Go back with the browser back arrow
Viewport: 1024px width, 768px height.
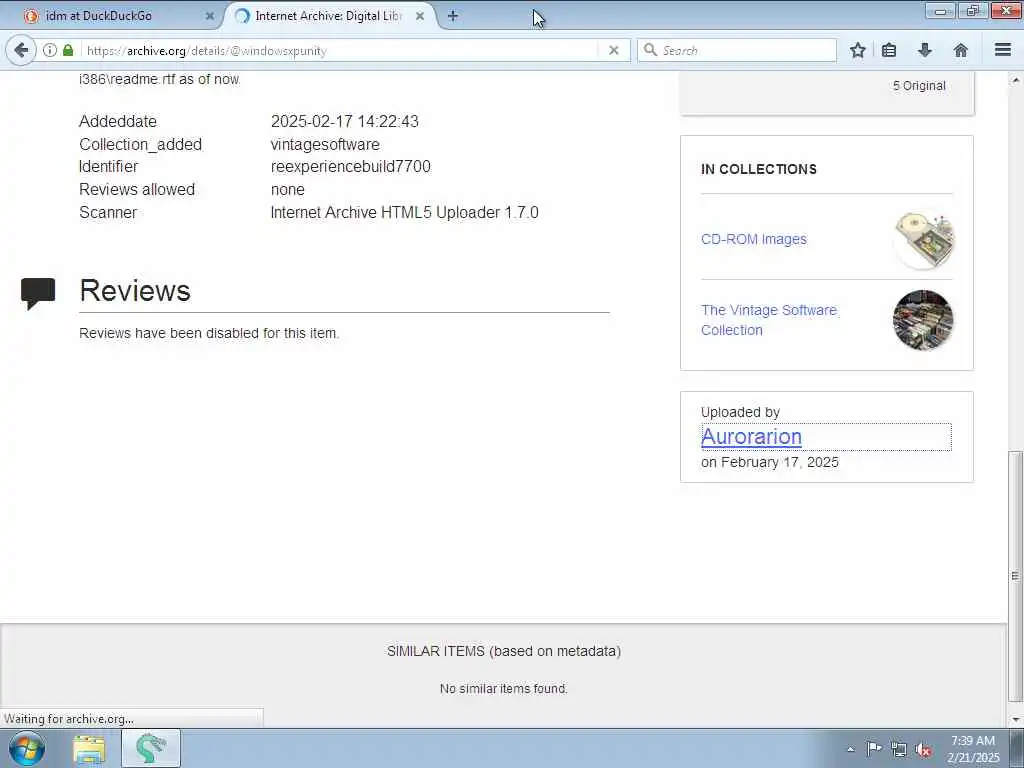[x=21, y=50]
